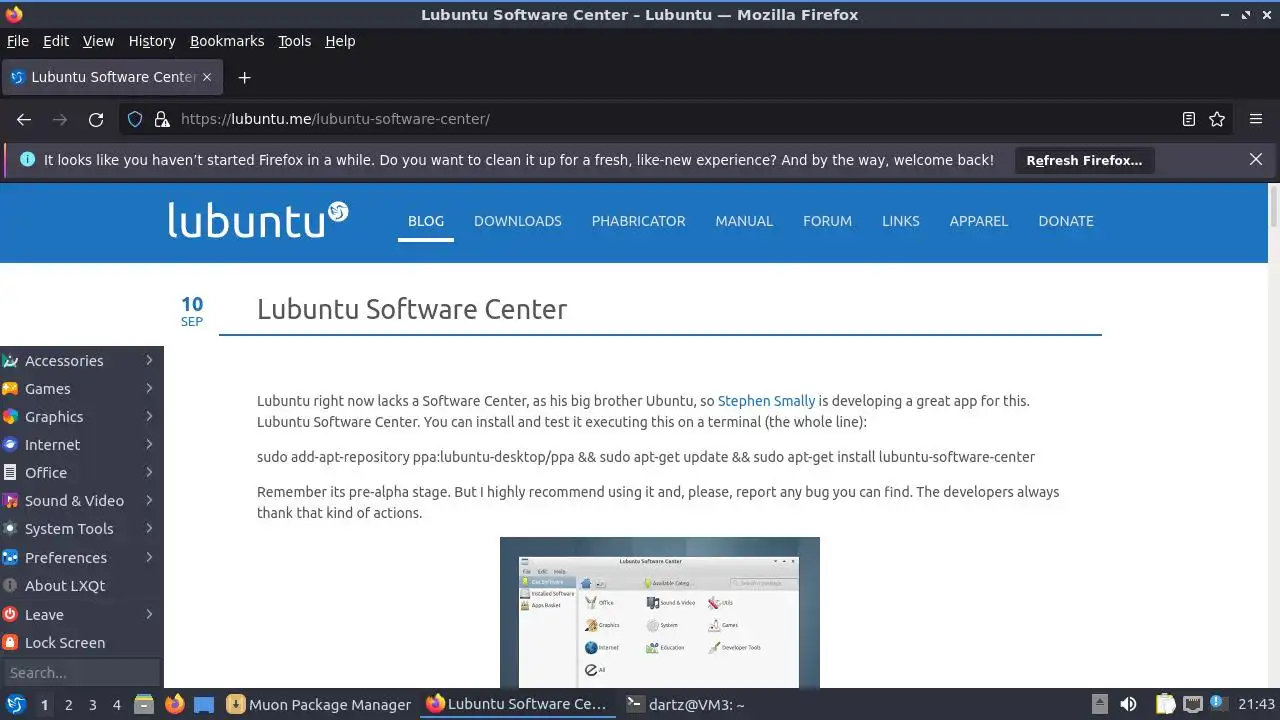Show site security info via padlock icon

tap(162, 119)
